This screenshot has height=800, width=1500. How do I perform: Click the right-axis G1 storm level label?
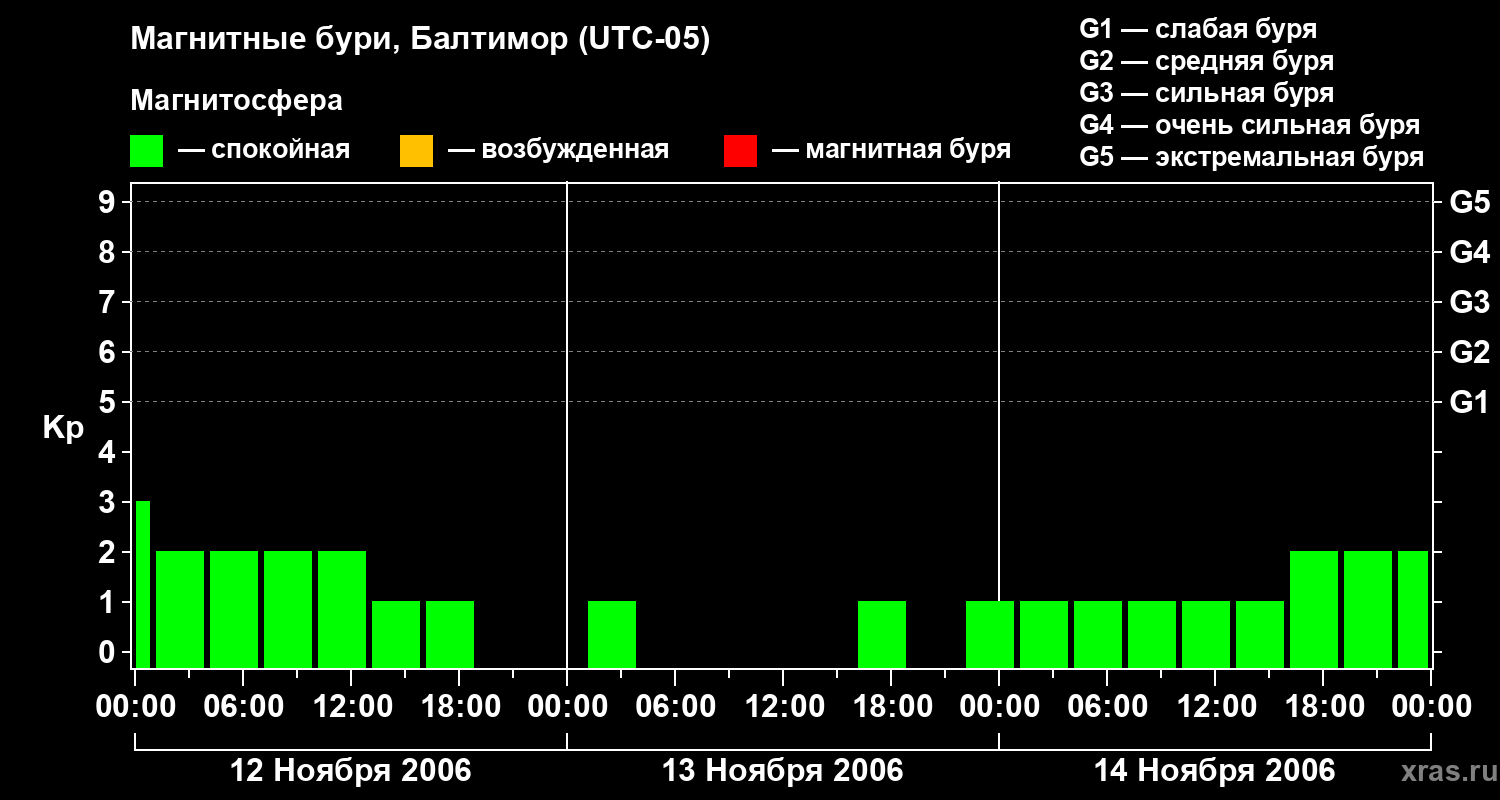pyautogui.click(x=1469, y=402)
